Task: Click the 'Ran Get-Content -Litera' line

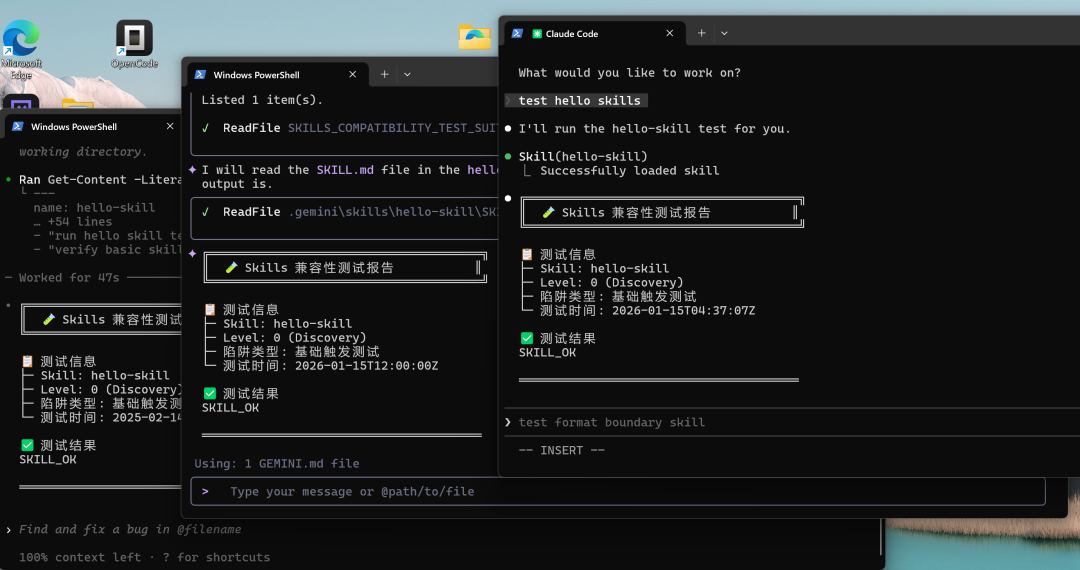Action: pos(100,179)
